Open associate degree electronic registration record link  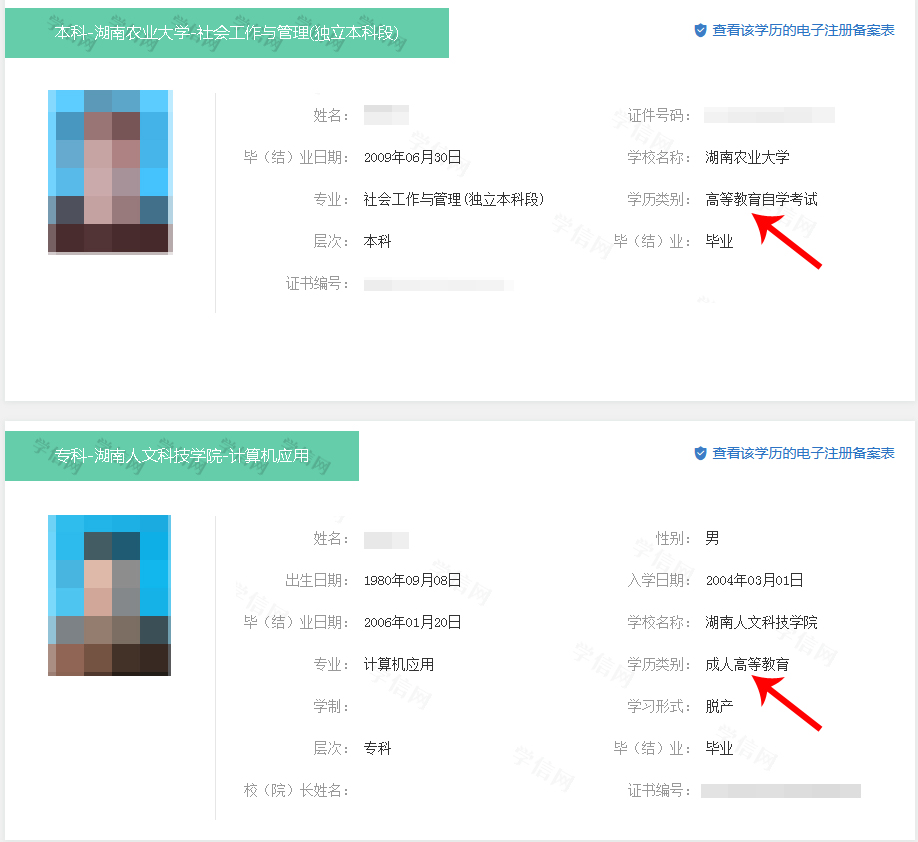pos(803,453)
